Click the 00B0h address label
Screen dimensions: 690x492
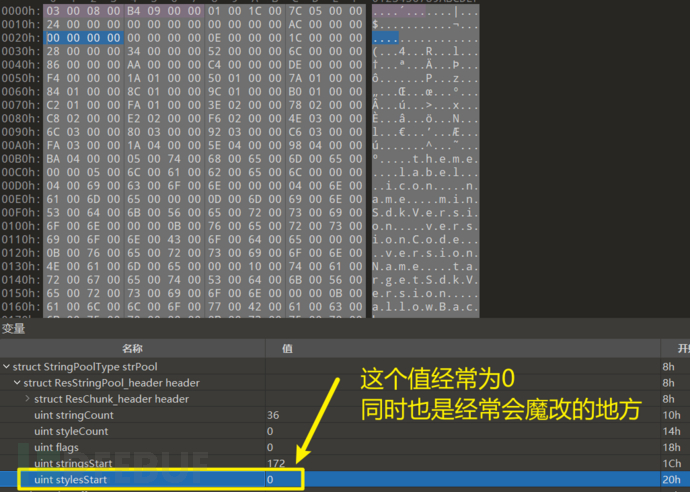coord(21,159)
